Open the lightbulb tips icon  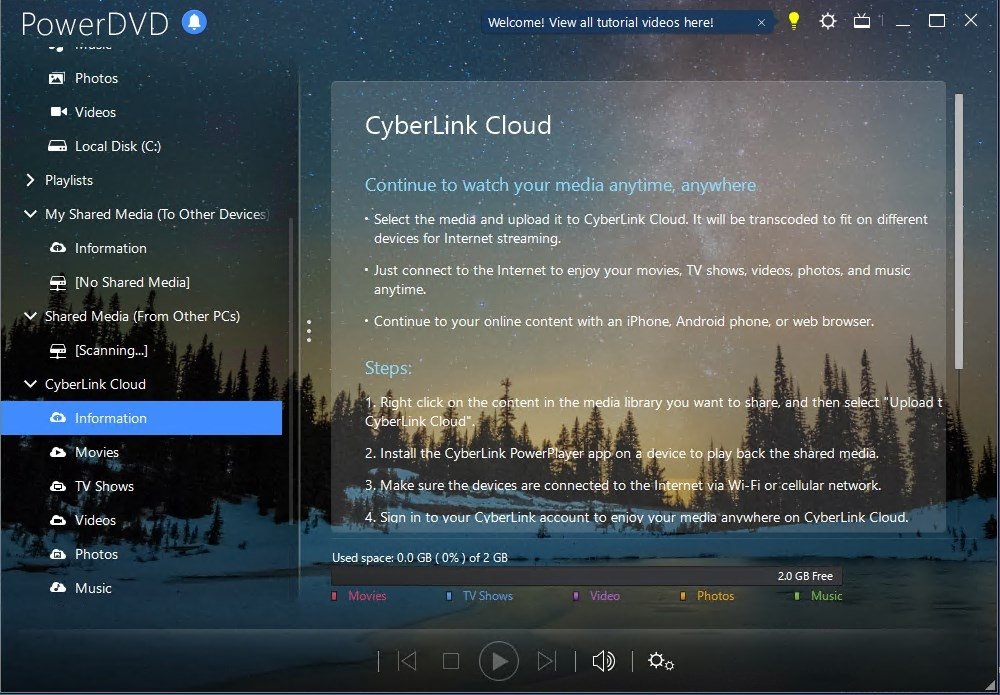793,21
